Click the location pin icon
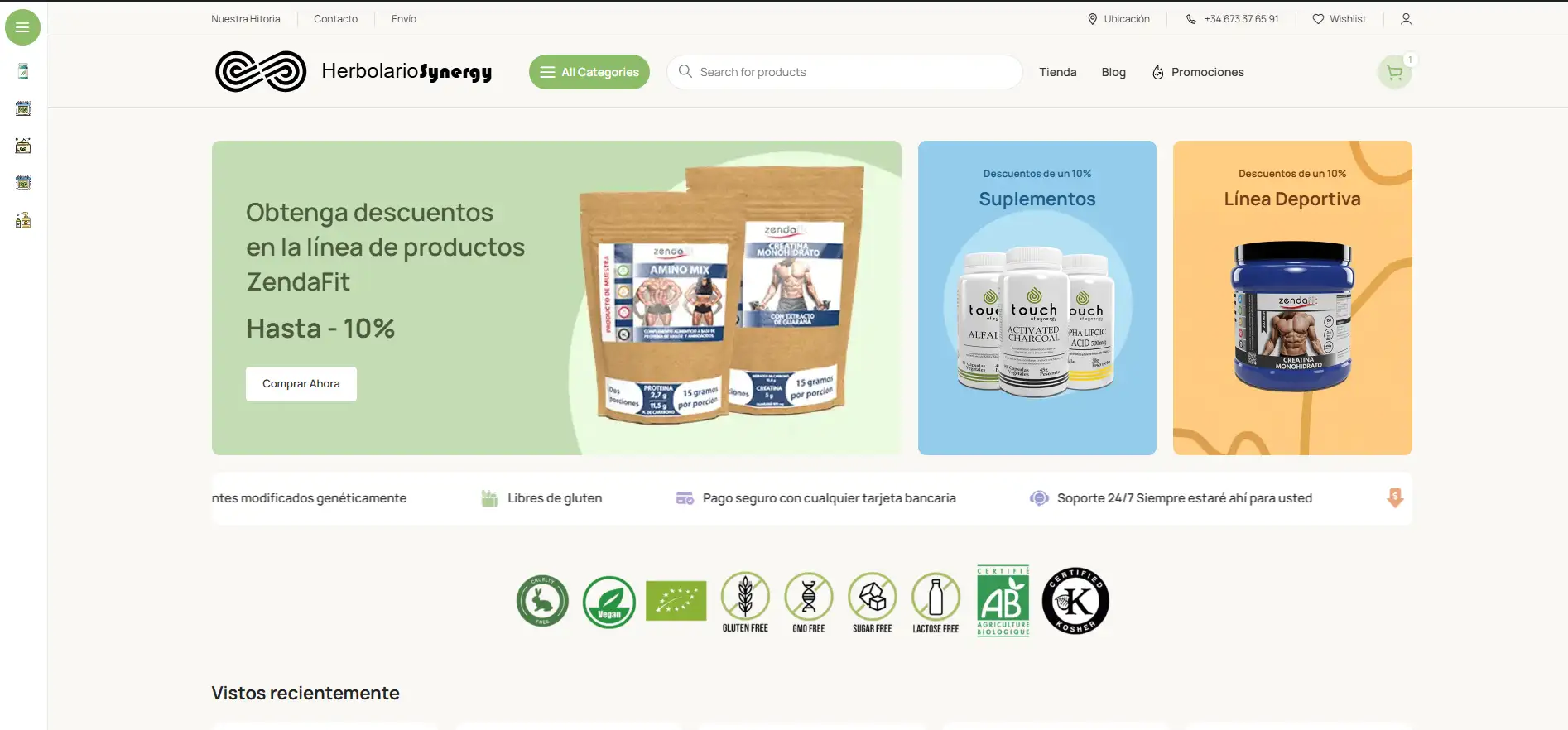Image resolution: width=1568 pixels, height=730 pixels. [1092, 19]
